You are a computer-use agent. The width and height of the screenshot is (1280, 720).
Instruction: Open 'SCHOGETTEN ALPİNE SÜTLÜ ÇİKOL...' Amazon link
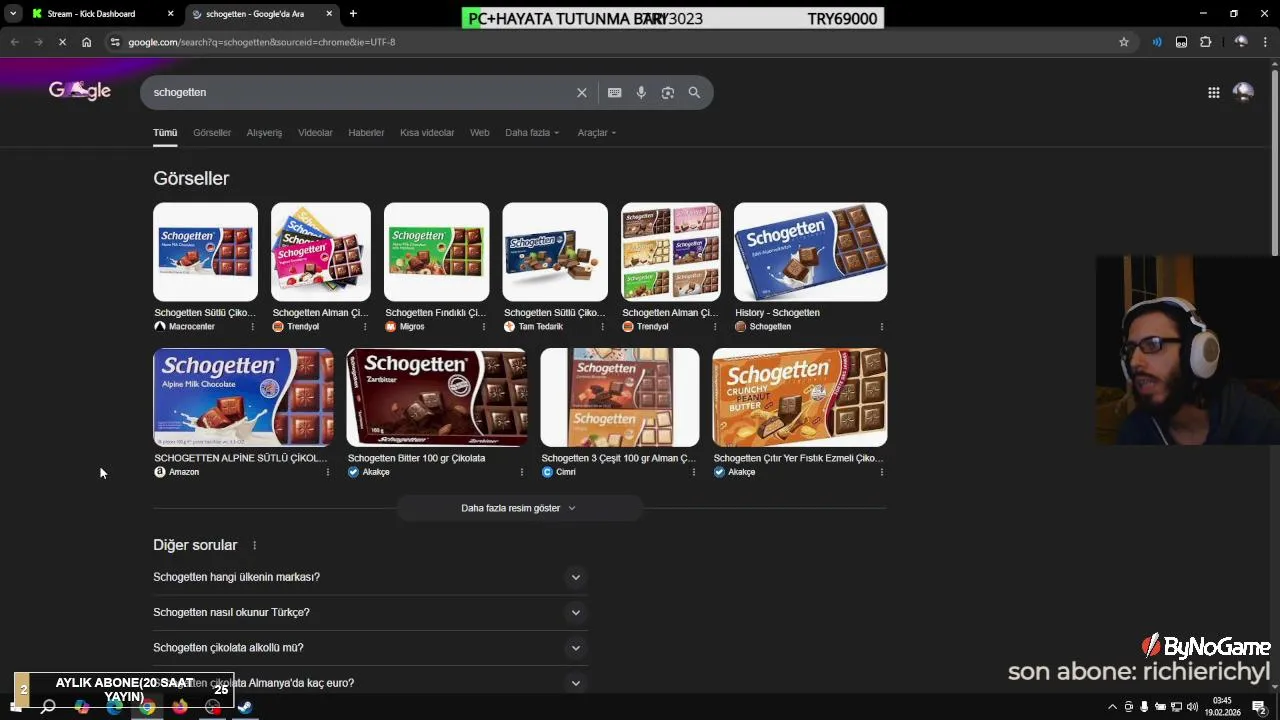(x=240, y=458)
